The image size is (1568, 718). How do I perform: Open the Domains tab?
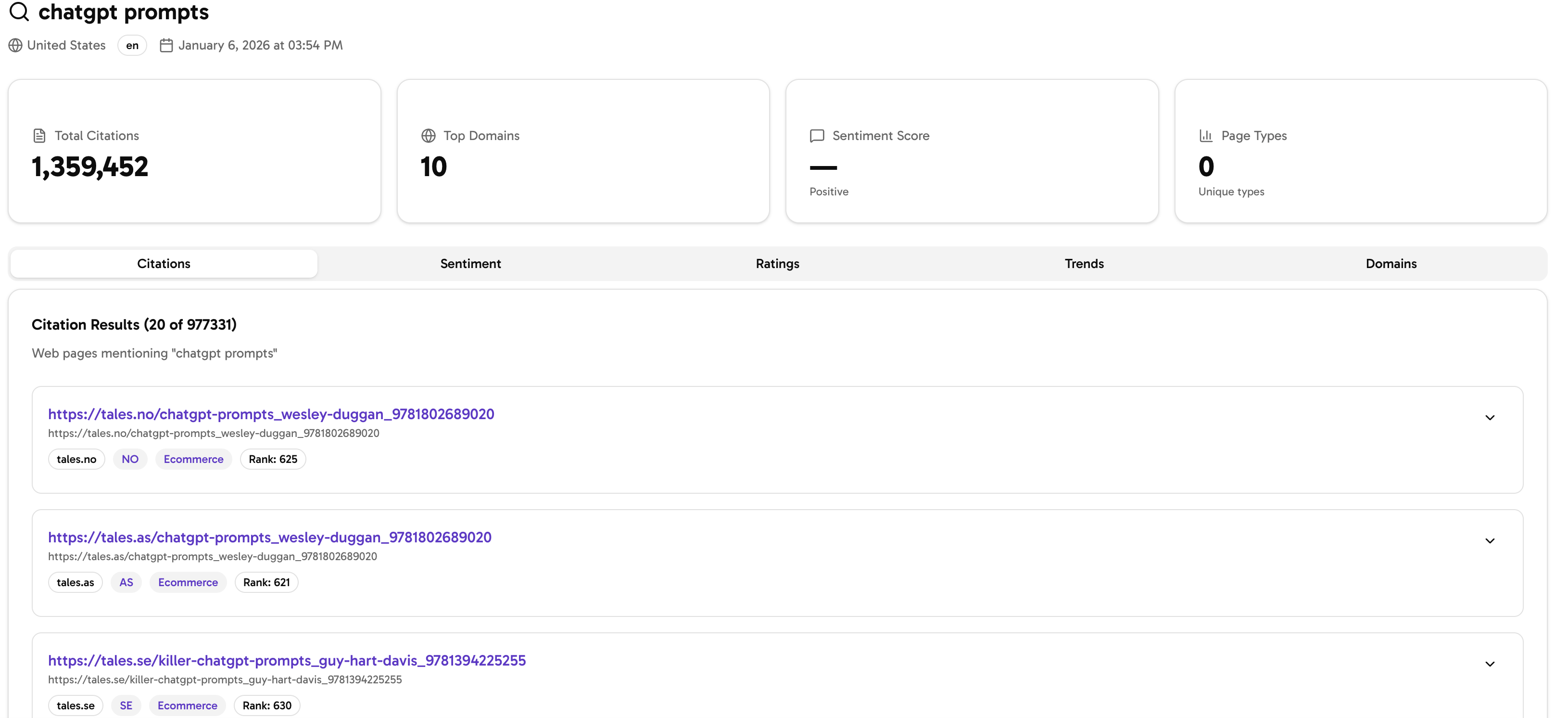click(1391, 263)
